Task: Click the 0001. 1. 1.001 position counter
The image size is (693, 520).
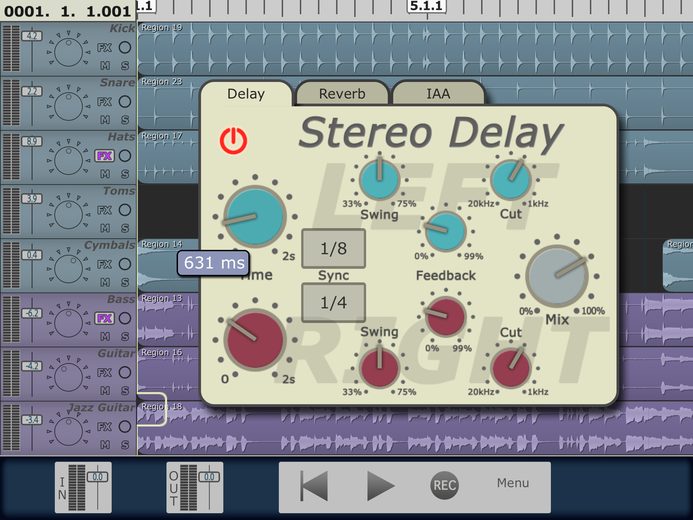Action: [68, 11]
